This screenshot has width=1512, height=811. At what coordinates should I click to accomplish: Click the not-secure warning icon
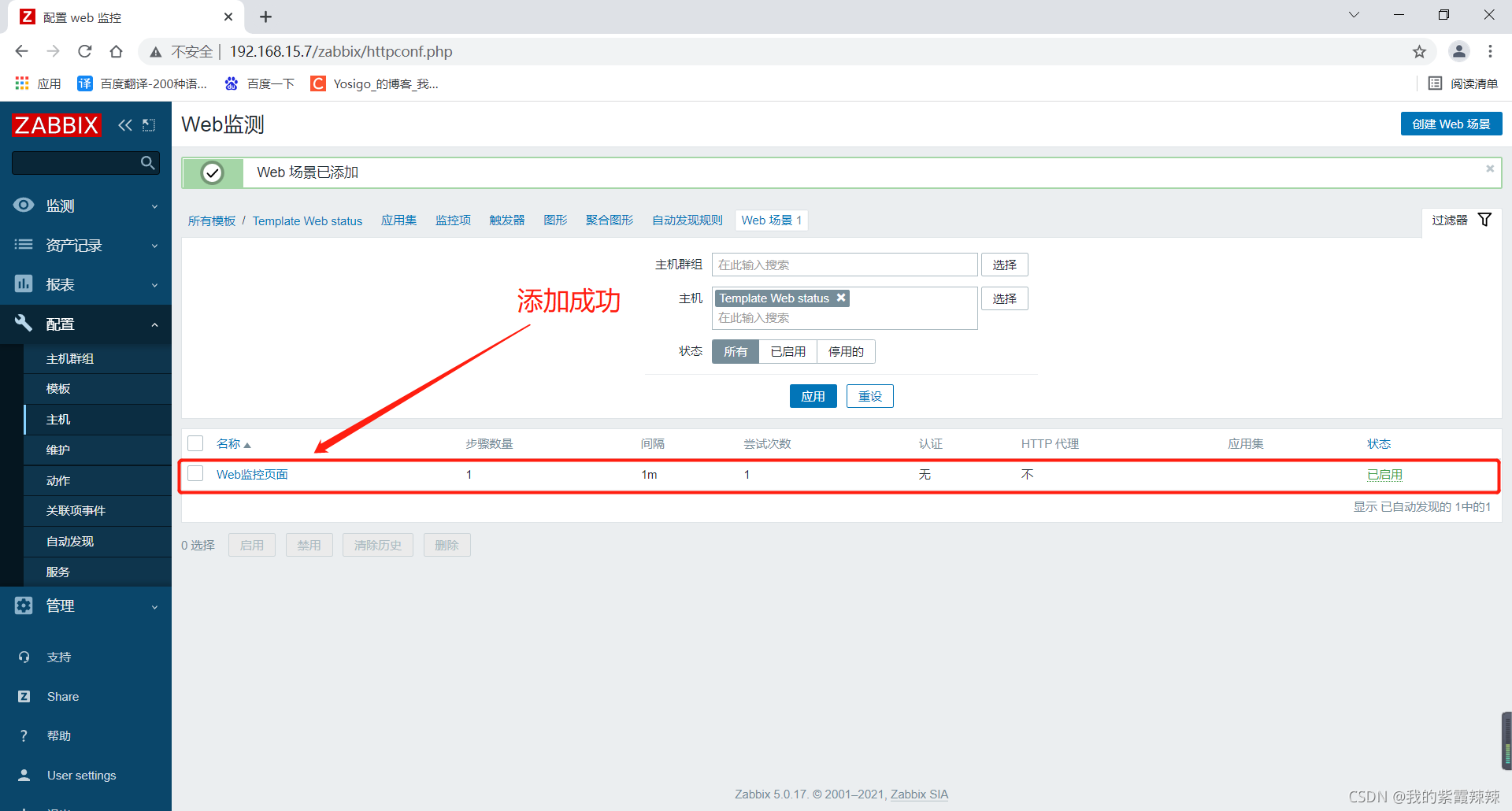pos(156,52)
